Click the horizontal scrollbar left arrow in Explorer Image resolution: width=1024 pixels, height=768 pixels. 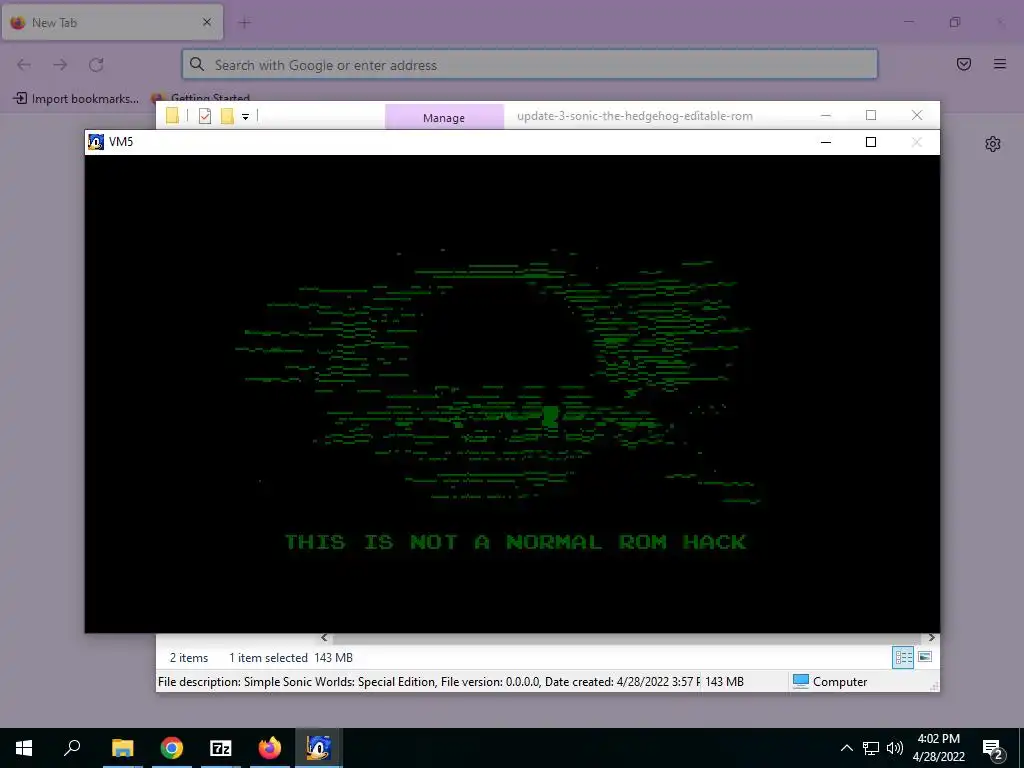pyautogui.click(x=324, y=638)
